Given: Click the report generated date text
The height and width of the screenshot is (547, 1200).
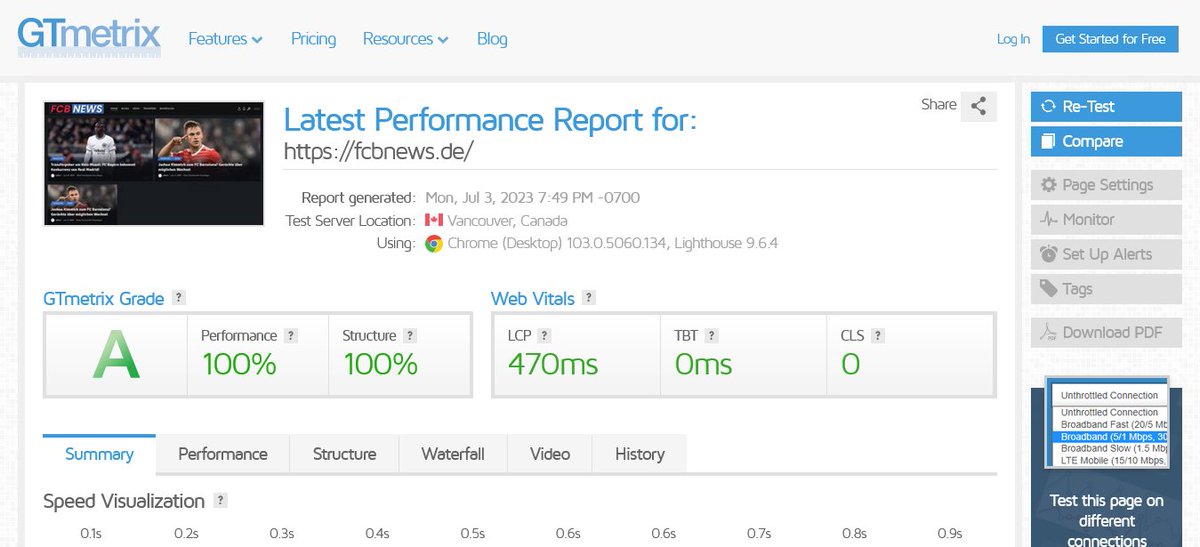Looking at the screenshot, I should coord(533,197).
